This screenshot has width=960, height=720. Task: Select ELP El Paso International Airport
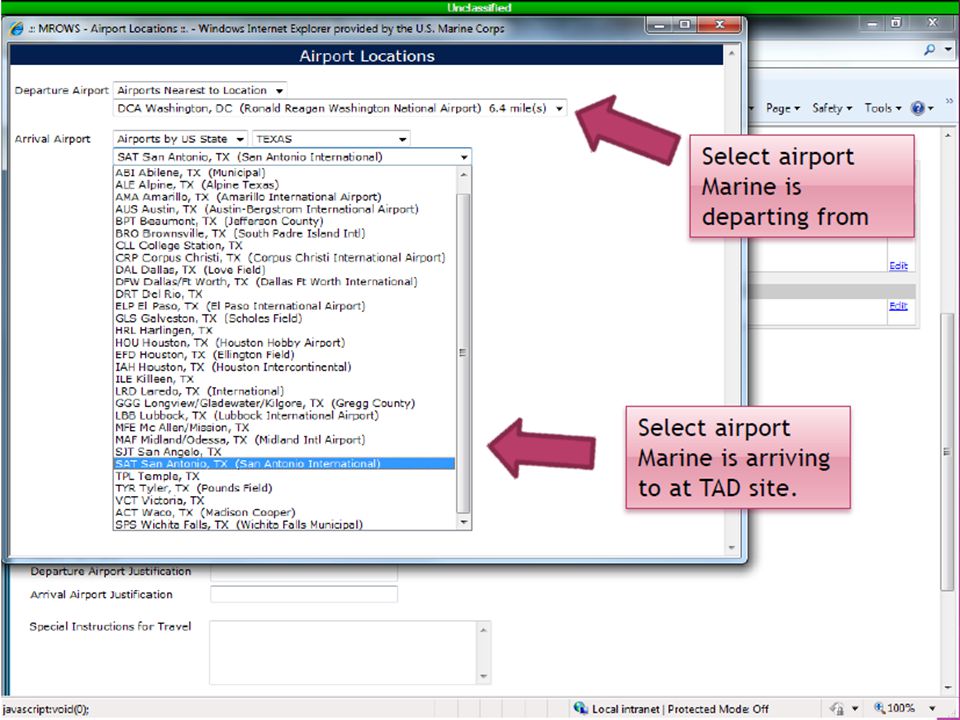tap(285, 306)
